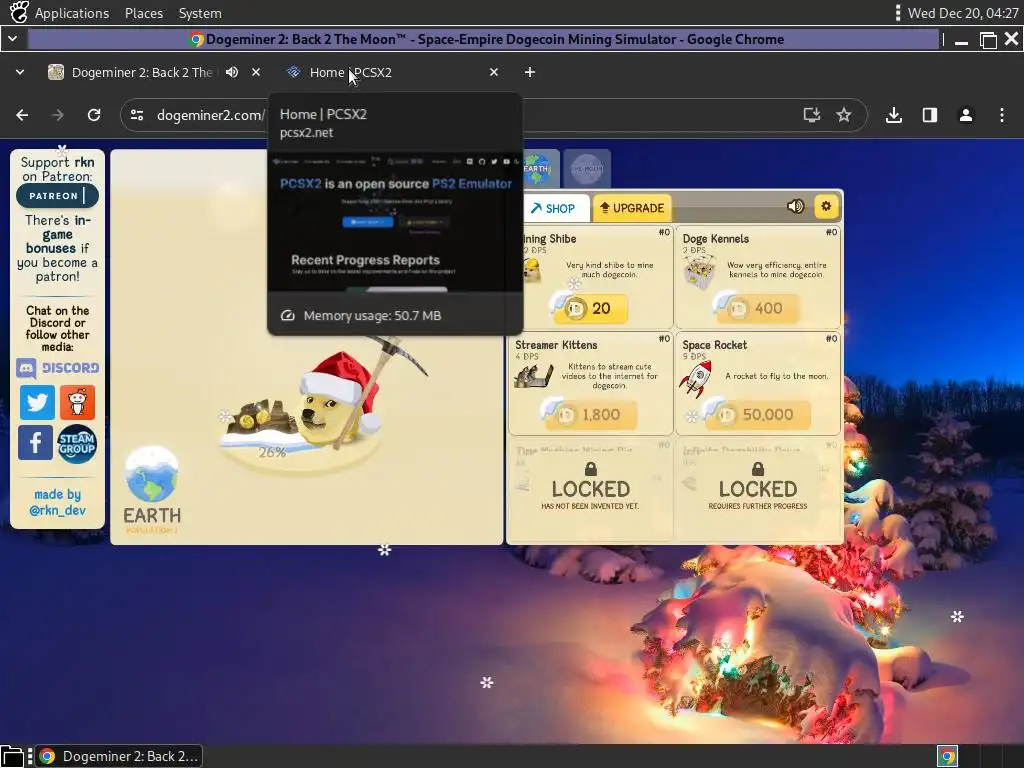Viewport: 1024px width, 768px height.
Task: Open the System menu
Action: 200,13
